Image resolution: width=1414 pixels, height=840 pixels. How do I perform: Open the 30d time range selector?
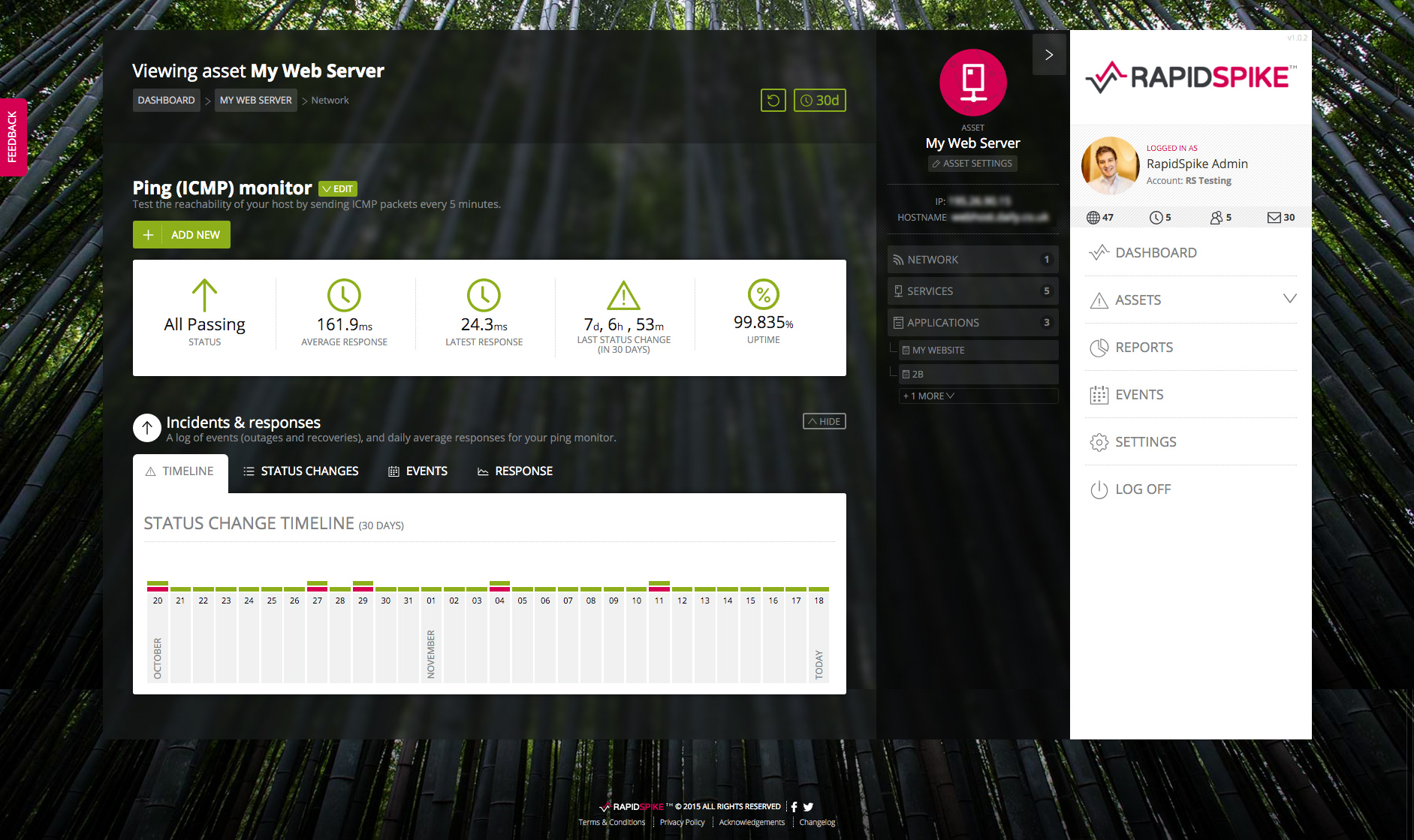[819, 101]
